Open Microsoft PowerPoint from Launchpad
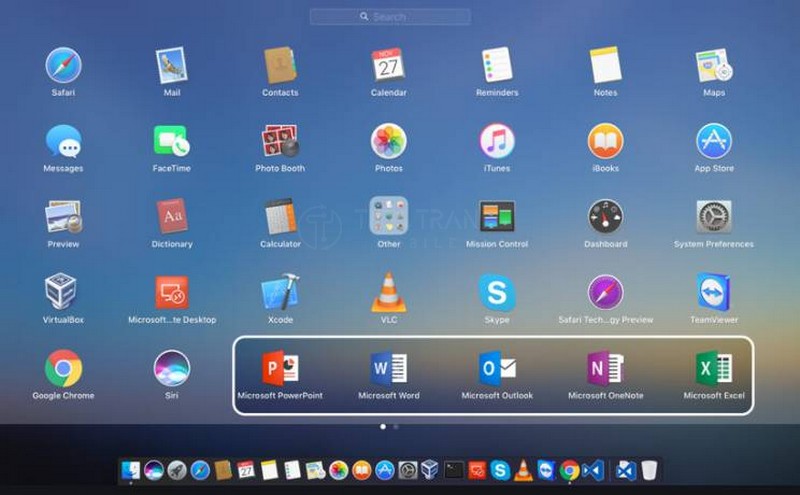 coord(280,369)
